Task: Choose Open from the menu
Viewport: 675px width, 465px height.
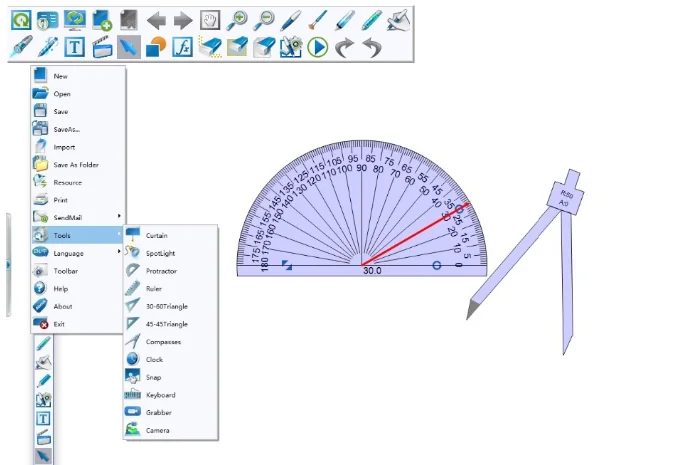Action: pos(78,93)
